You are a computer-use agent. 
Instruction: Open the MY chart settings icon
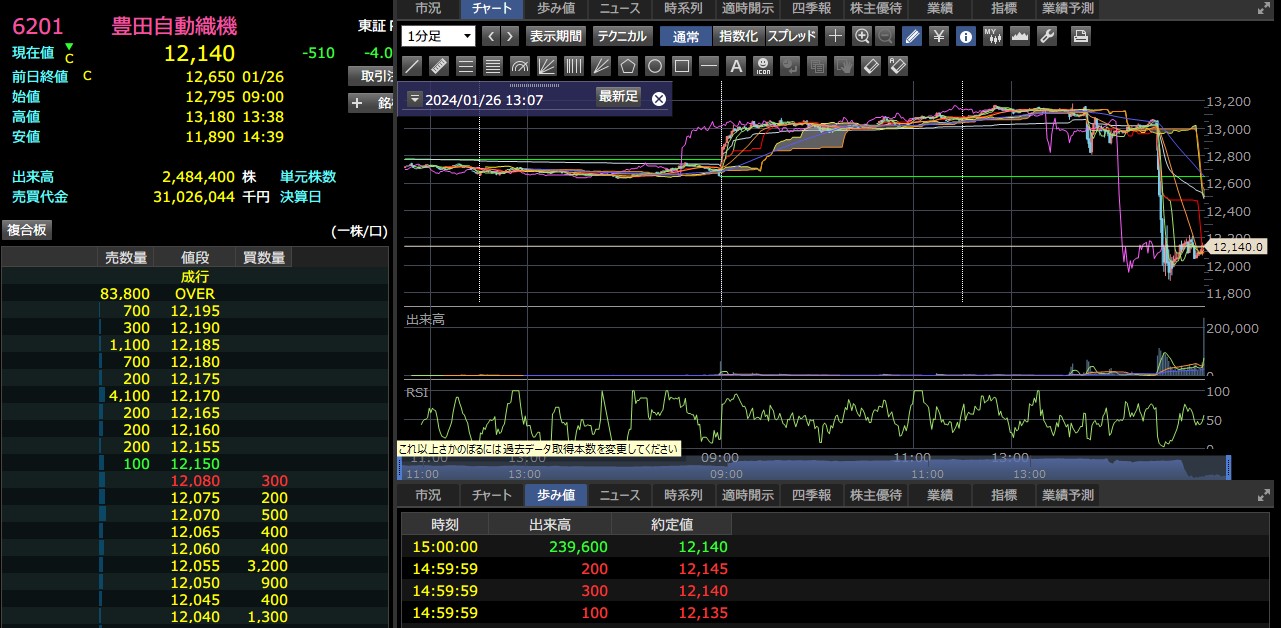click(993, 36)
